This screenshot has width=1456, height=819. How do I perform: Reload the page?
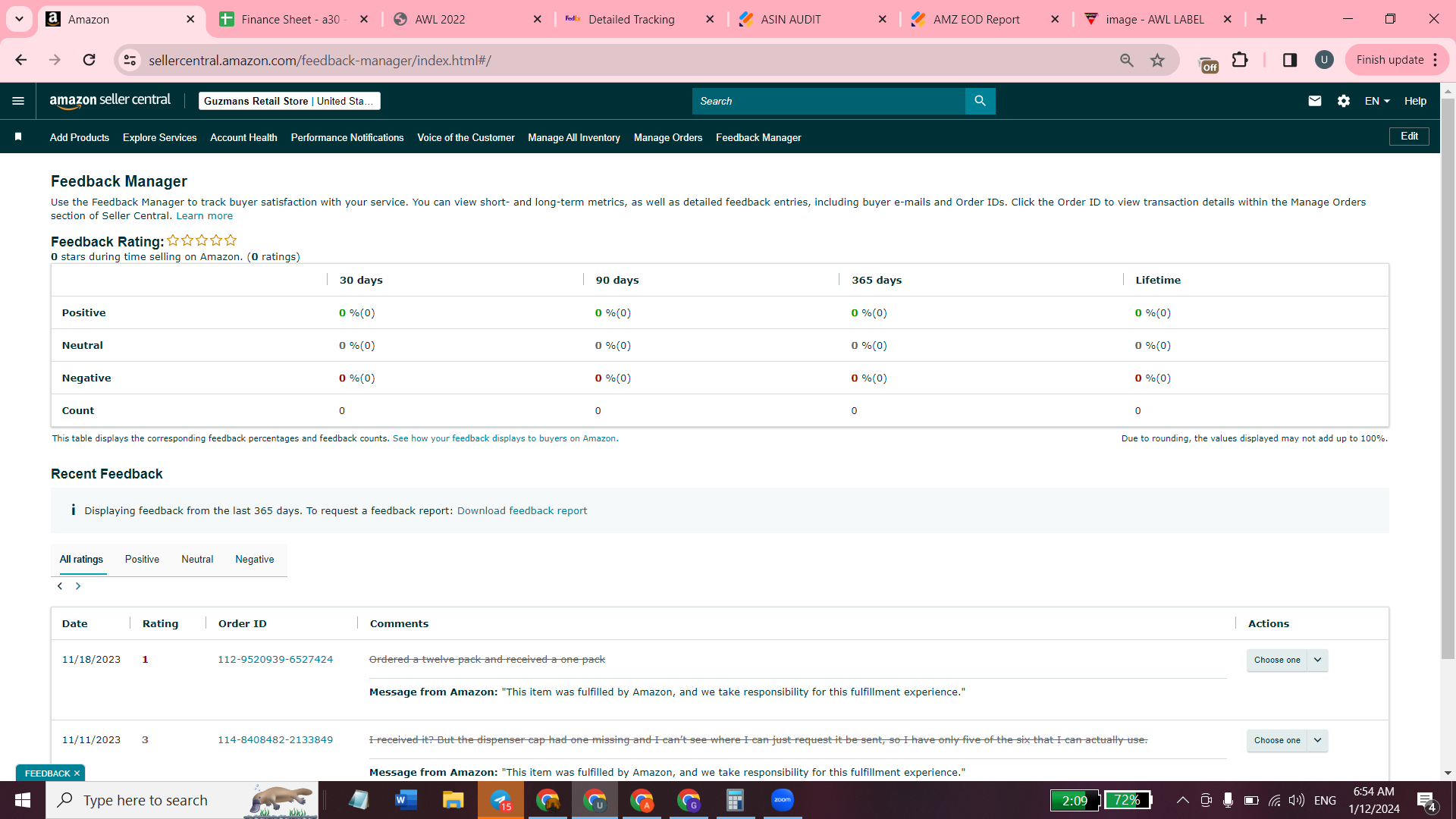point(89,60)
